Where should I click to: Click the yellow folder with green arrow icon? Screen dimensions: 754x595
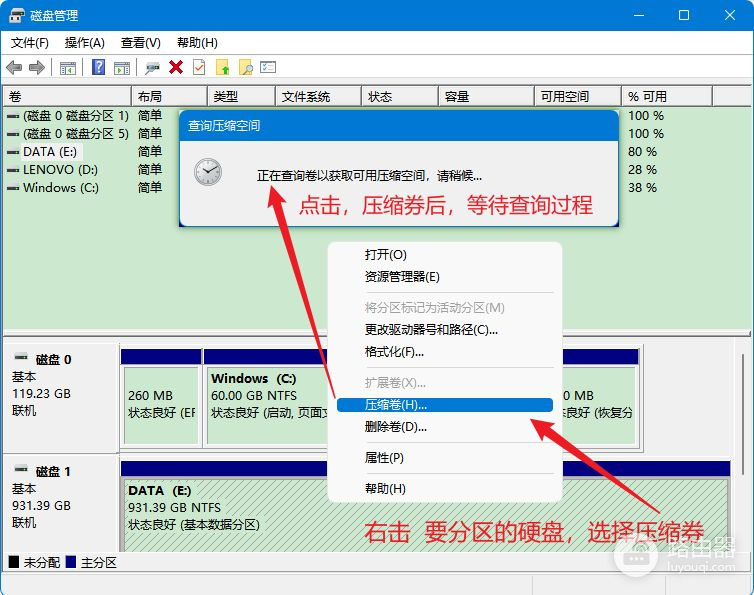coord(222,67)
